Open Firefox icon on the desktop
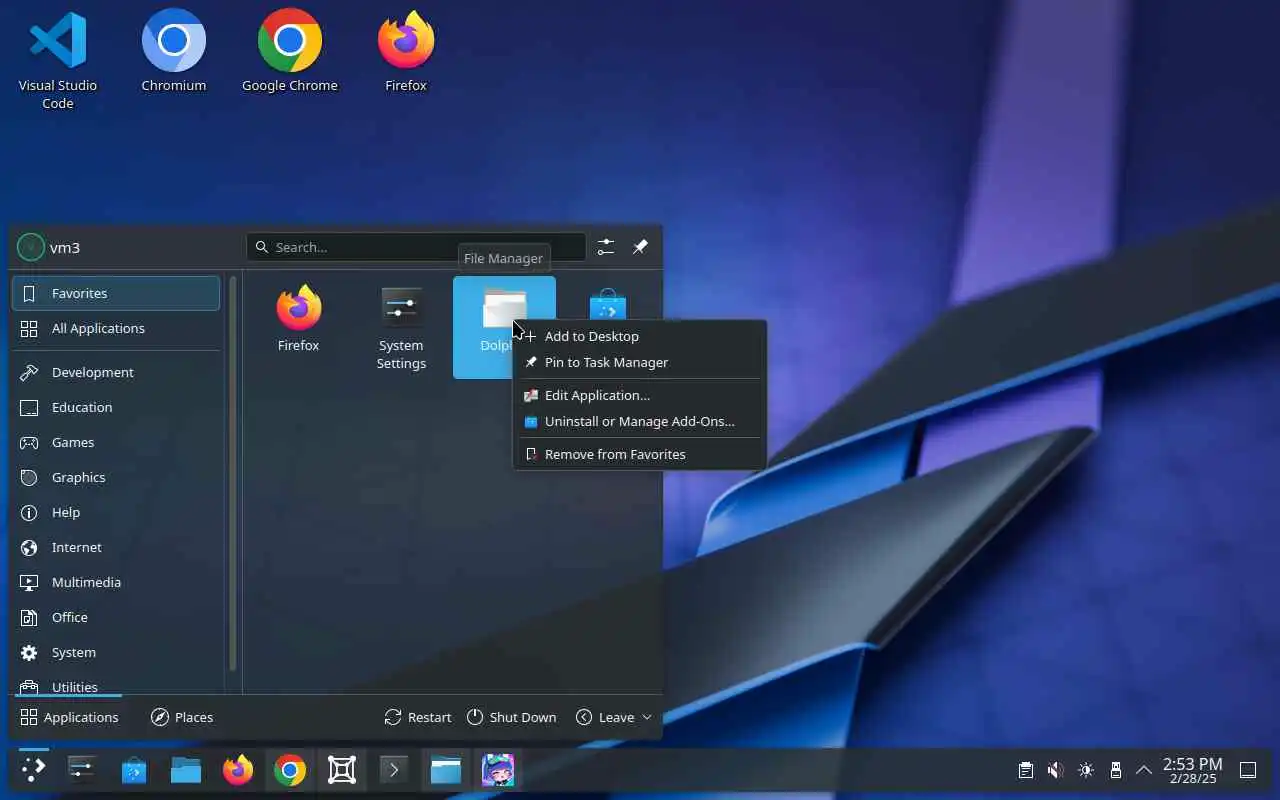1280x800 pixels. coord(406,52)
